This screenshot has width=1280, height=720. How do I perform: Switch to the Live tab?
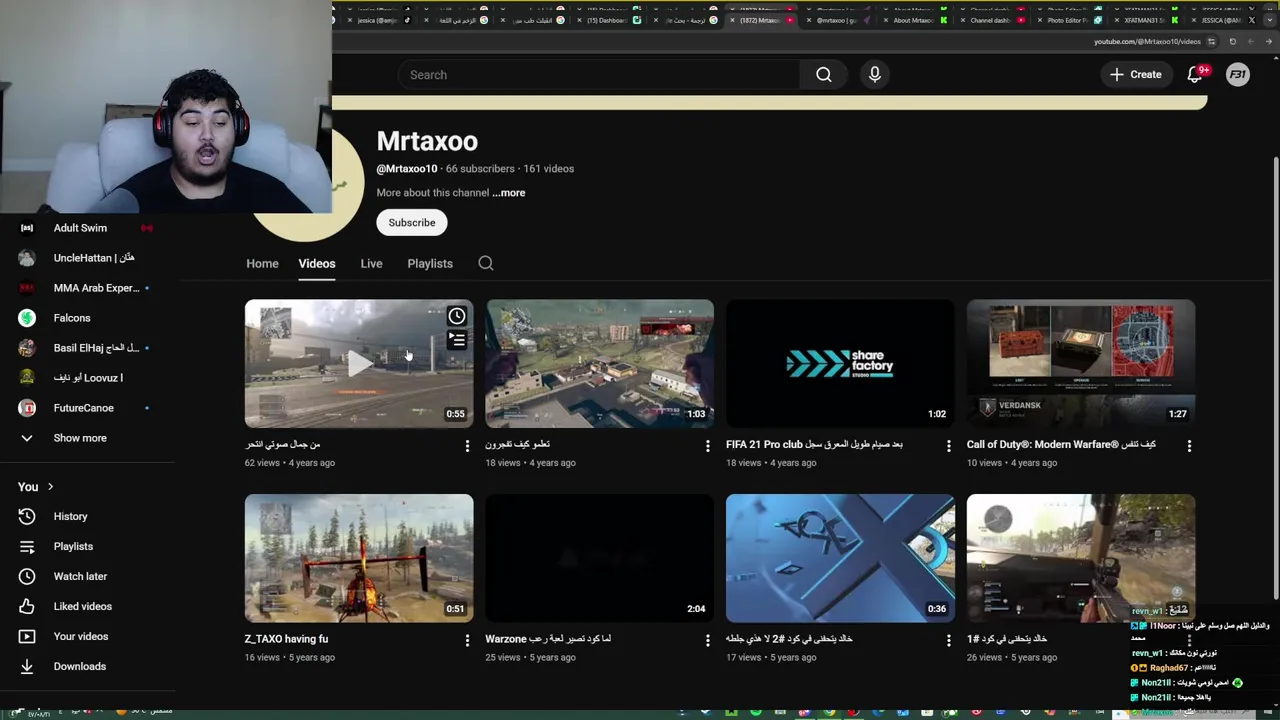pos(371,264)
